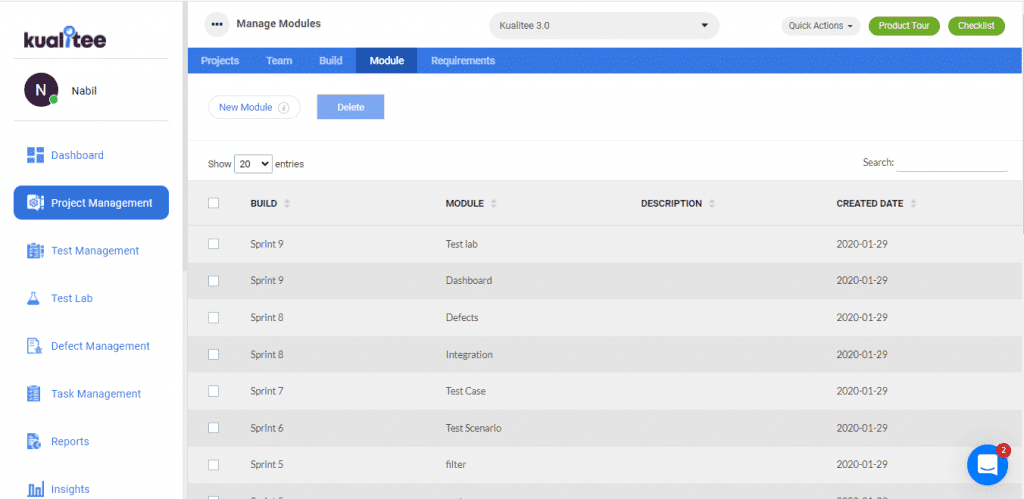The image size is (1024, 499).
Task: Click Sprint 7 build cell
Action: point(266,391)
